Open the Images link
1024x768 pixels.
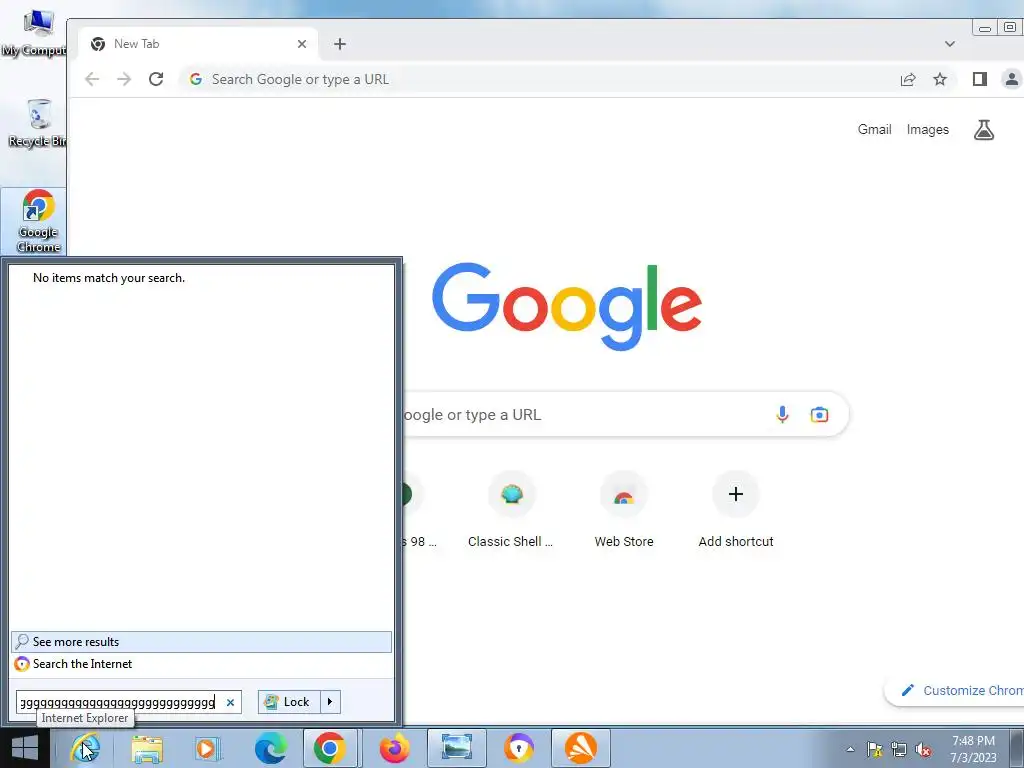(x=927, y=129)
